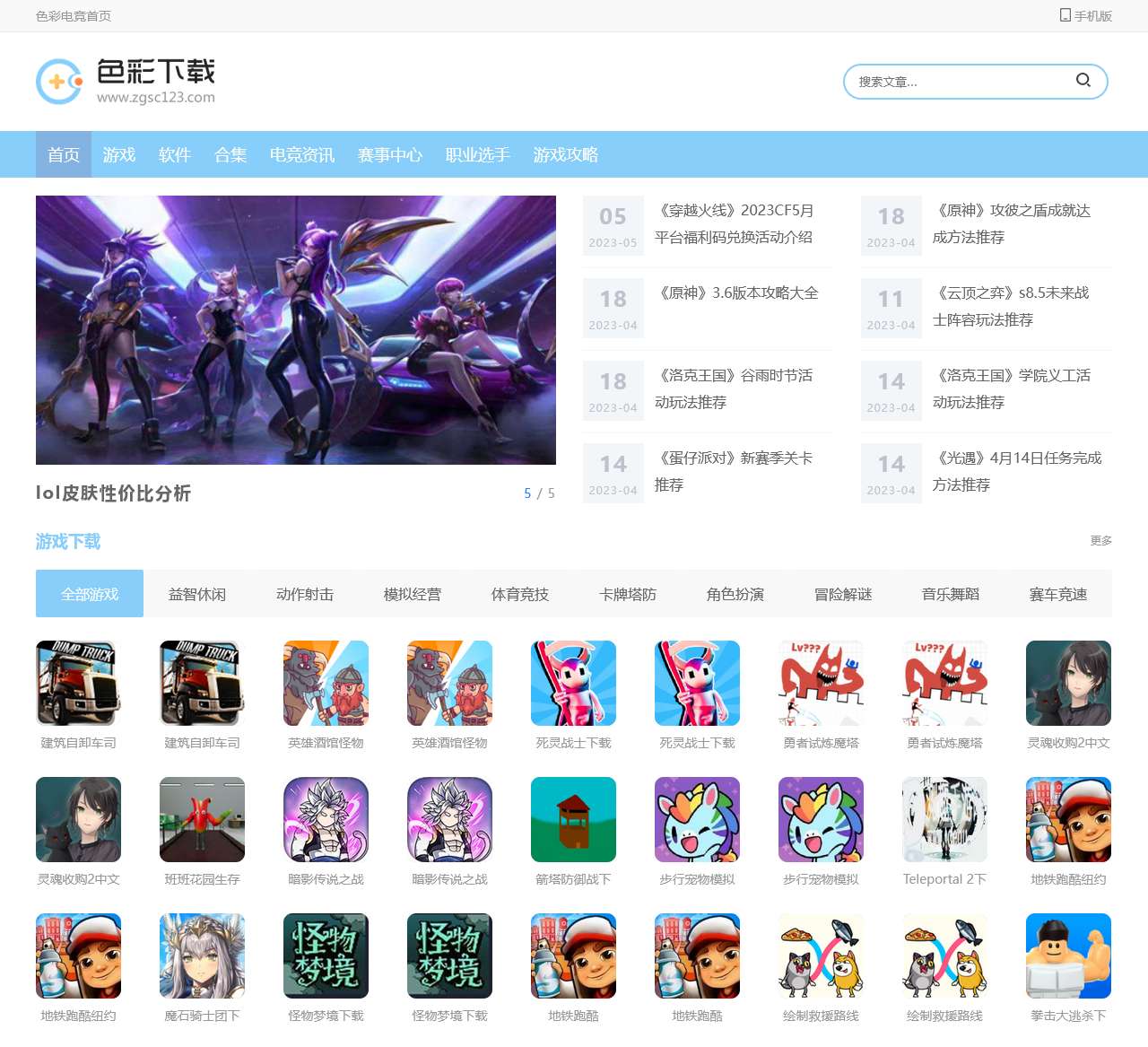Viewport: 1148px width, 1047px height.
Task: Switch to the 卡牌塔防 tab
Action: [628, 593]
